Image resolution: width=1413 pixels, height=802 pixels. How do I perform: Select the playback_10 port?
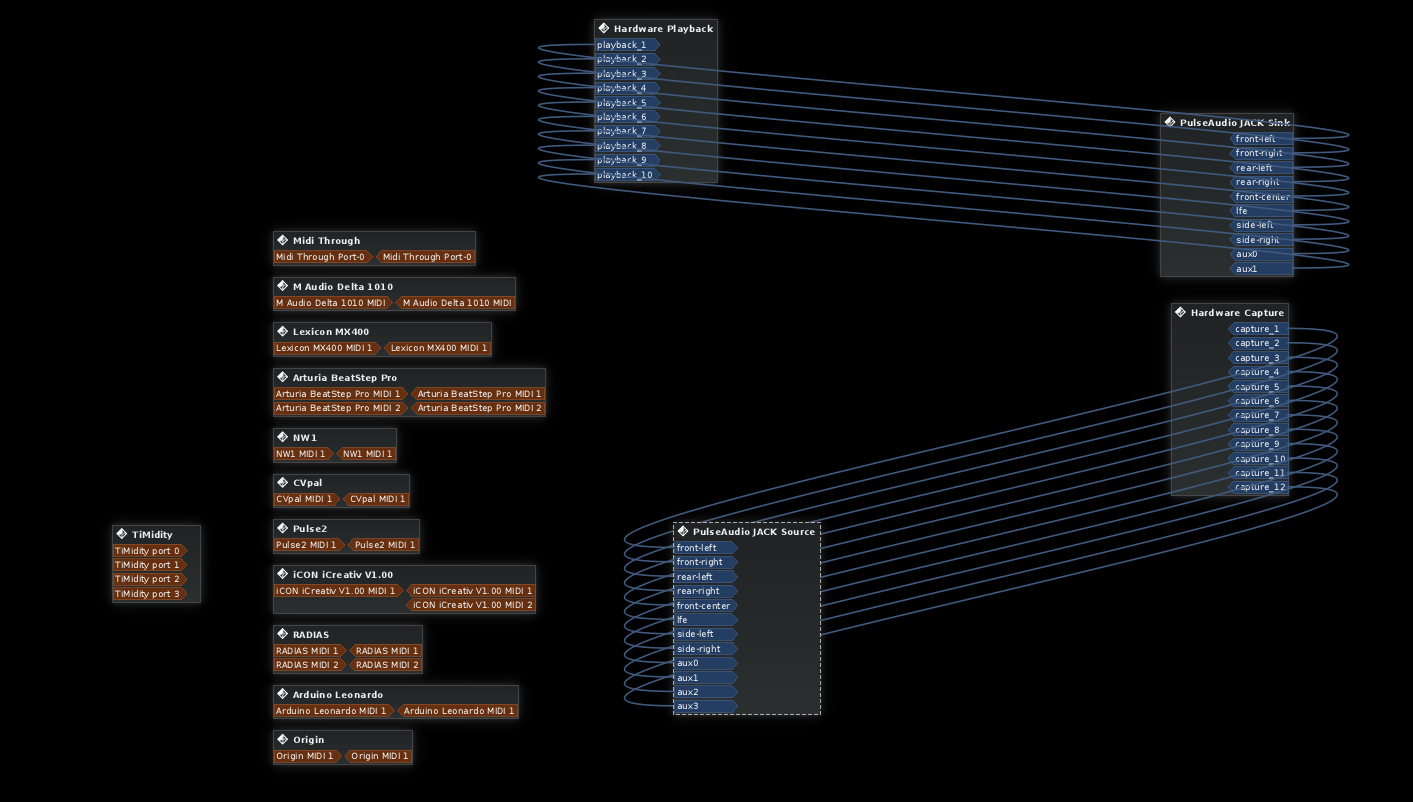627,175
